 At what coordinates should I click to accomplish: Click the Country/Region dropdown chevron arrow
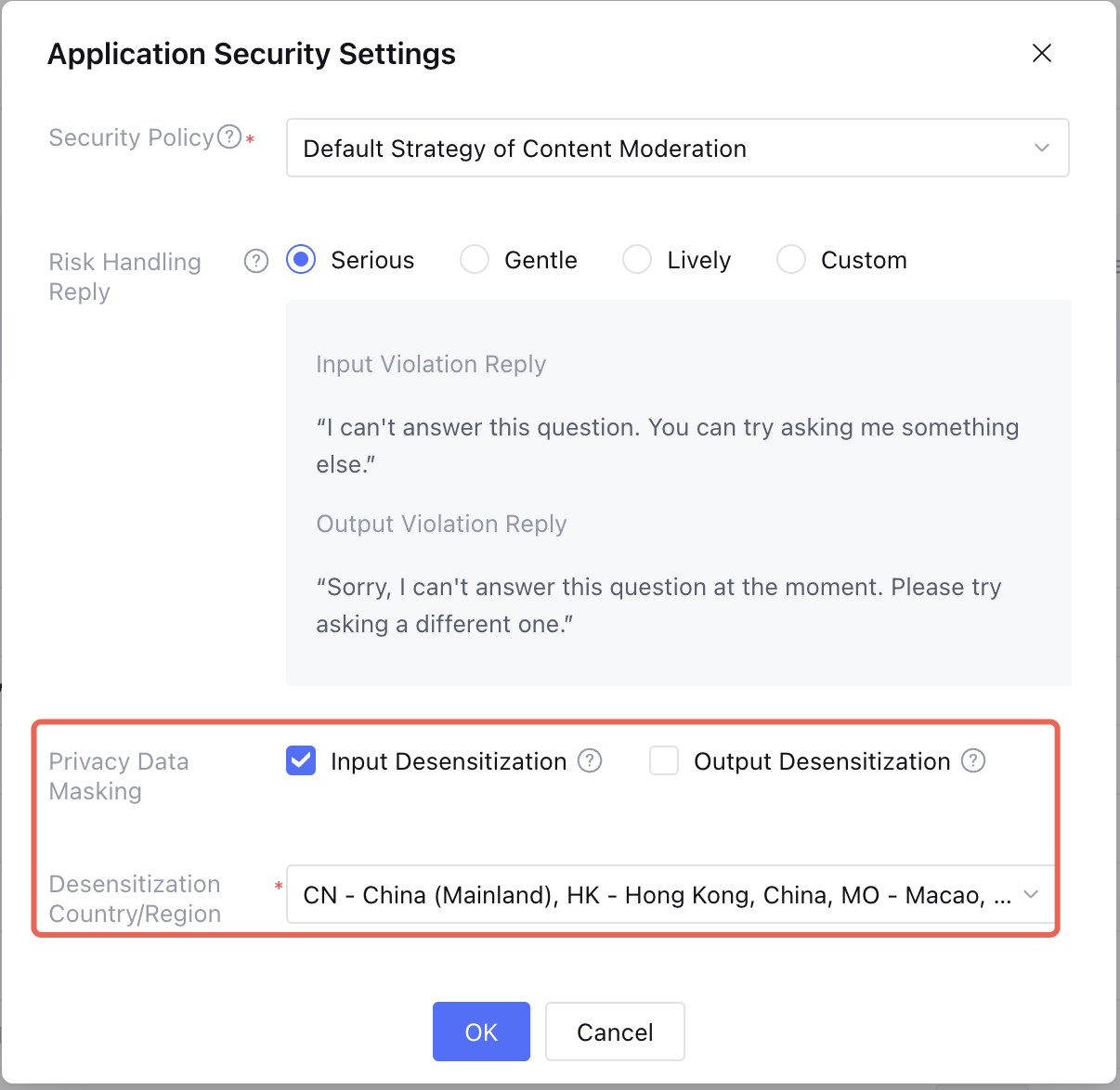coord(1031,894)
